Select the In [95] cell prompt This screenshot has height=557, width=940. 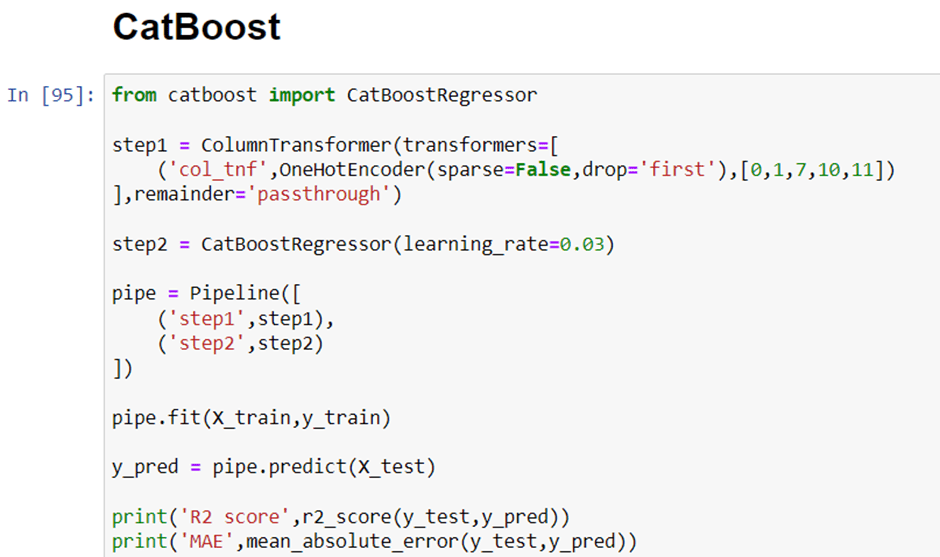[51, 95]
